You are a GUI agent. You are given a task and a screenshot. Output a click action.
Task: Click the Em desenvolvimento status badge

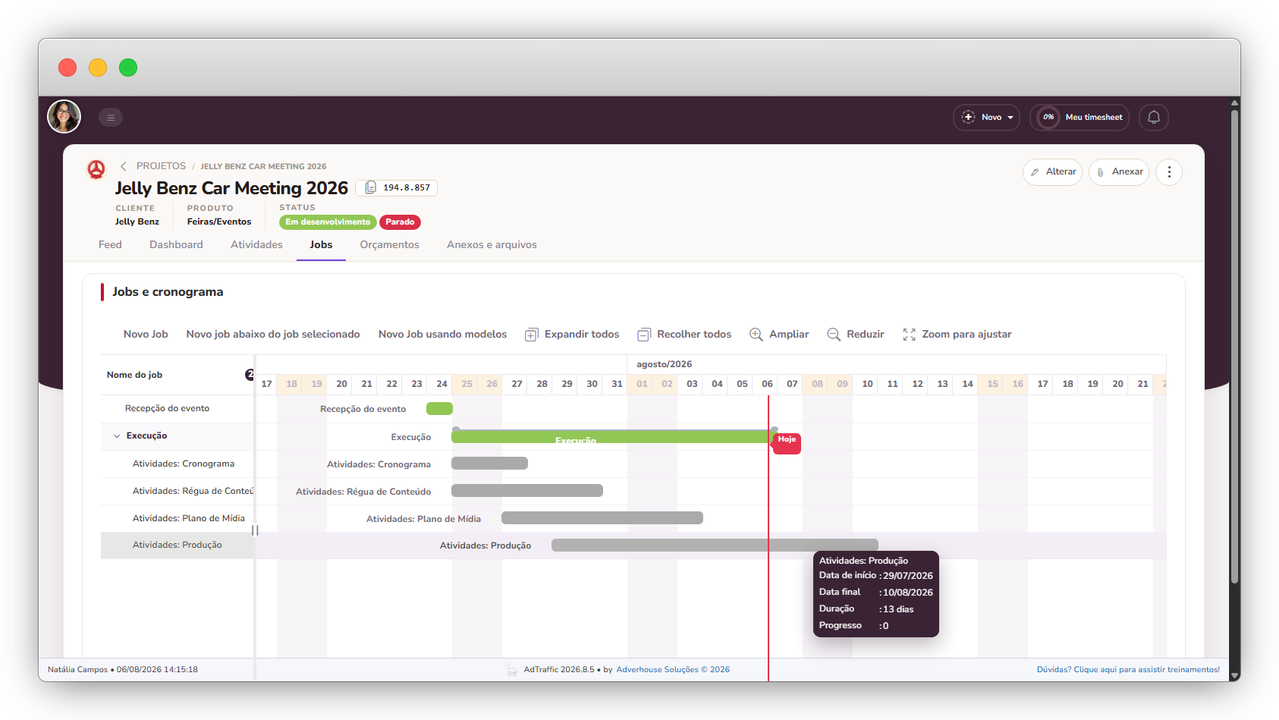(x=327, y=222)
